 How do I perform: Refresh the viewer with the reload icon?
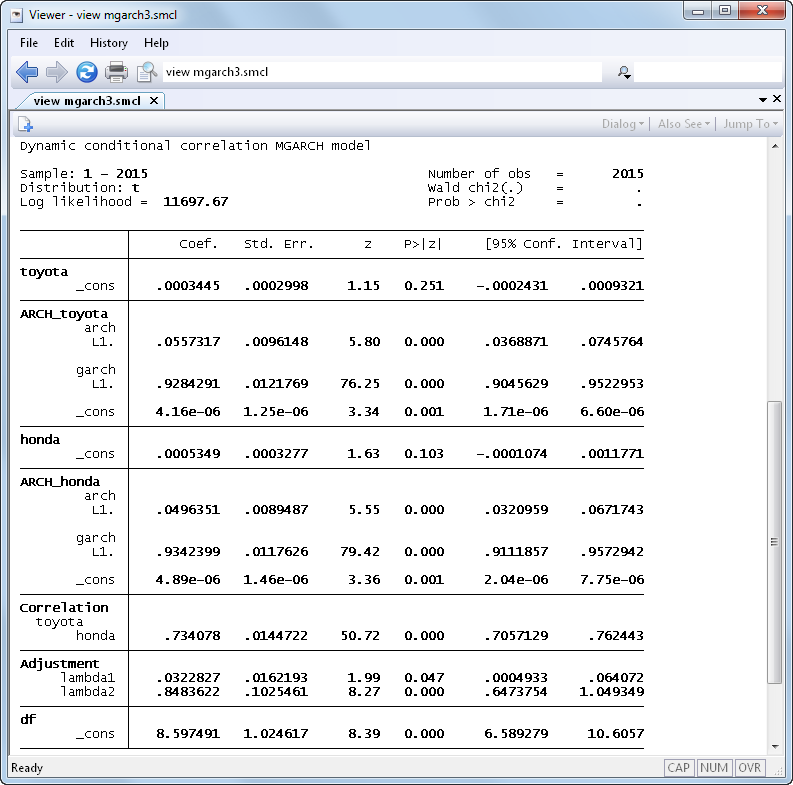click(87, 72)
